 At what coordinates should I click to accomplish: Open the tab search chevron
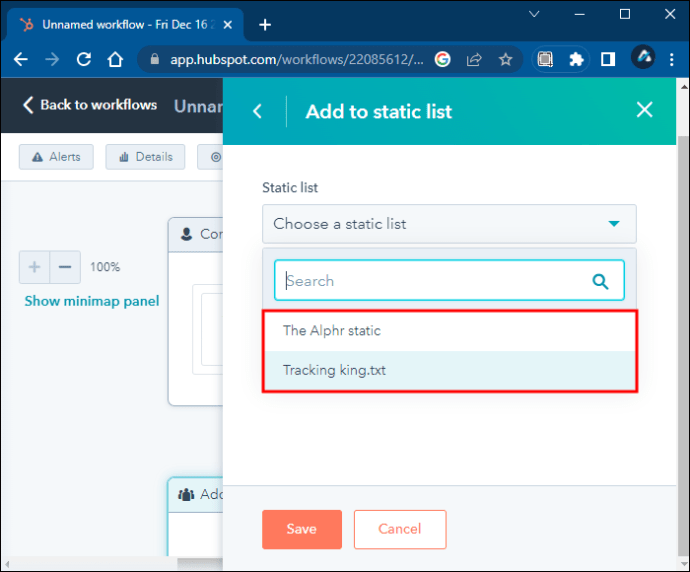(534, 14)
